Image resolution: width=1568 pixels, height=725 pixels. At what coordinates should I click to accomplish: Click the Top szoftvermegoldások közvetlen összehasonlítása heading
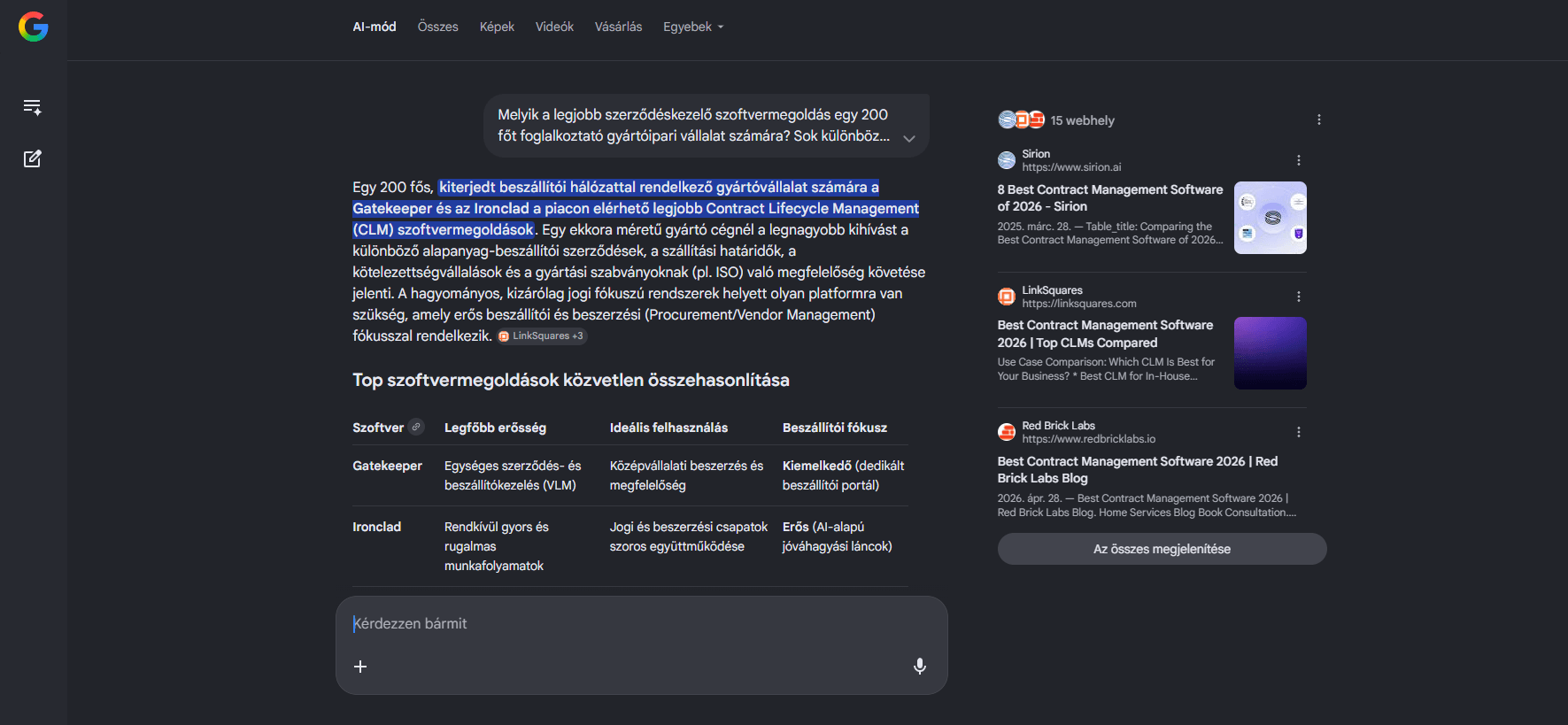[x=571, y=380]
